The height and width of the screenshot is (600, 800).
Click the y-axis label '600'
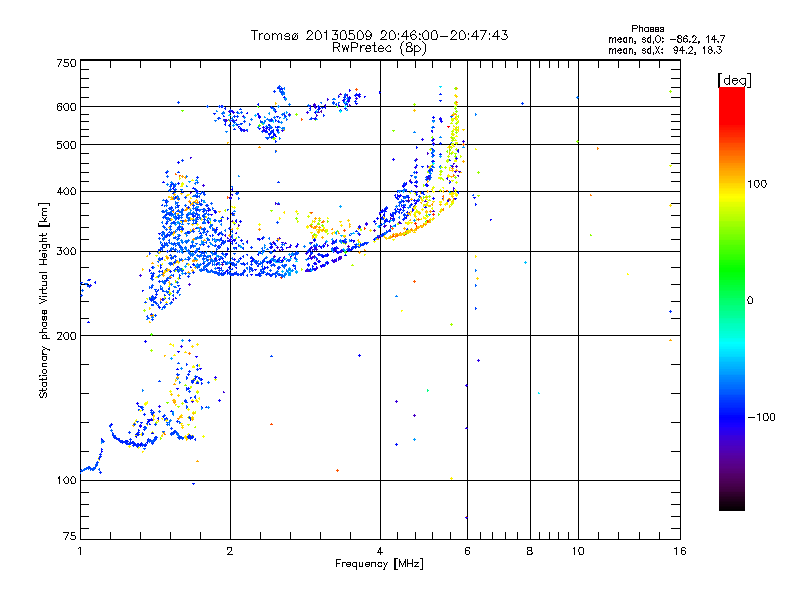coord(66,107)
